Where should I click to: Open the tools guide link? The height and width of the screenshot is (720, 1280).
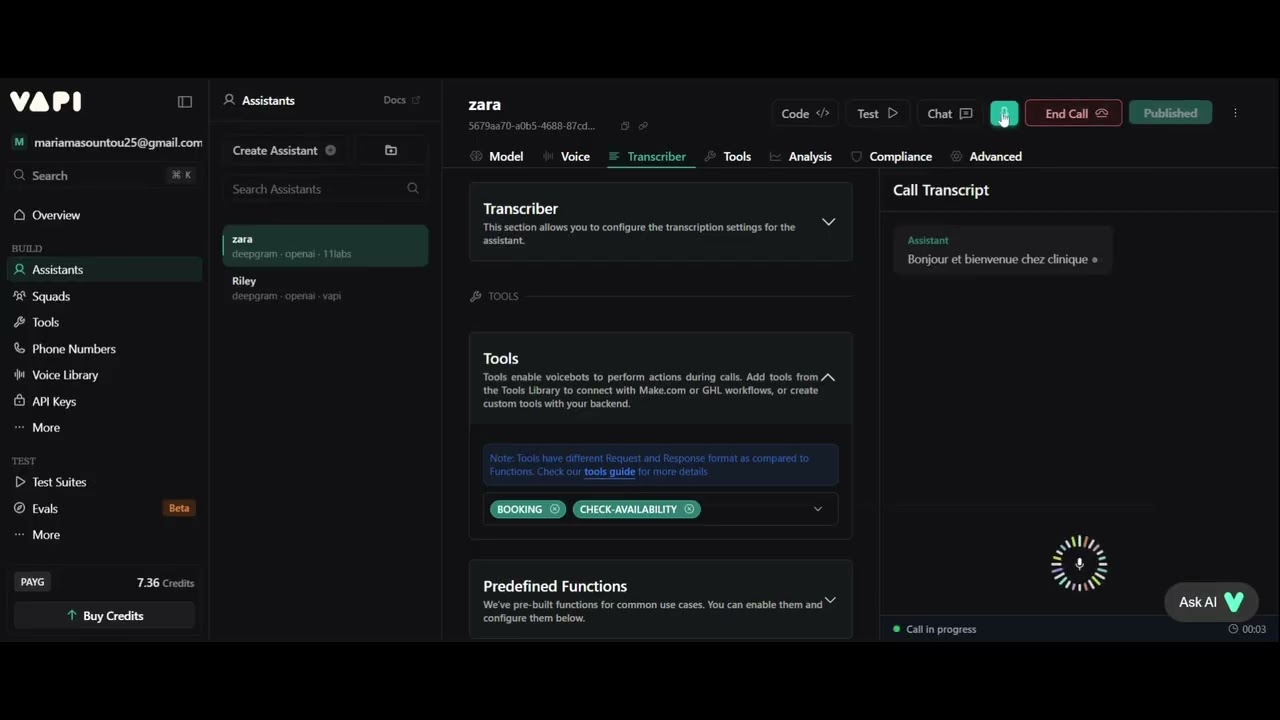coord(609,472)
